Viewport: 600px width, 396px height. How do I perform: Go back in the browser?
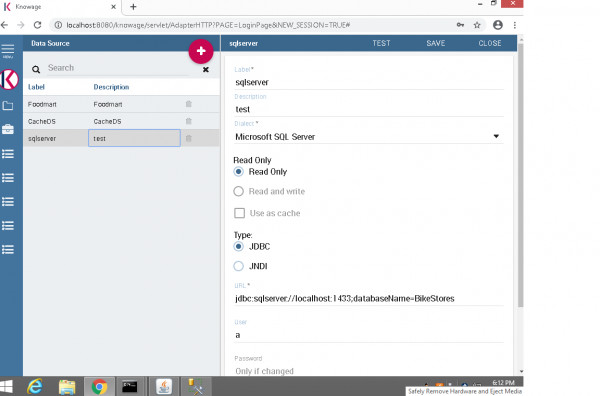pos(5,25)
